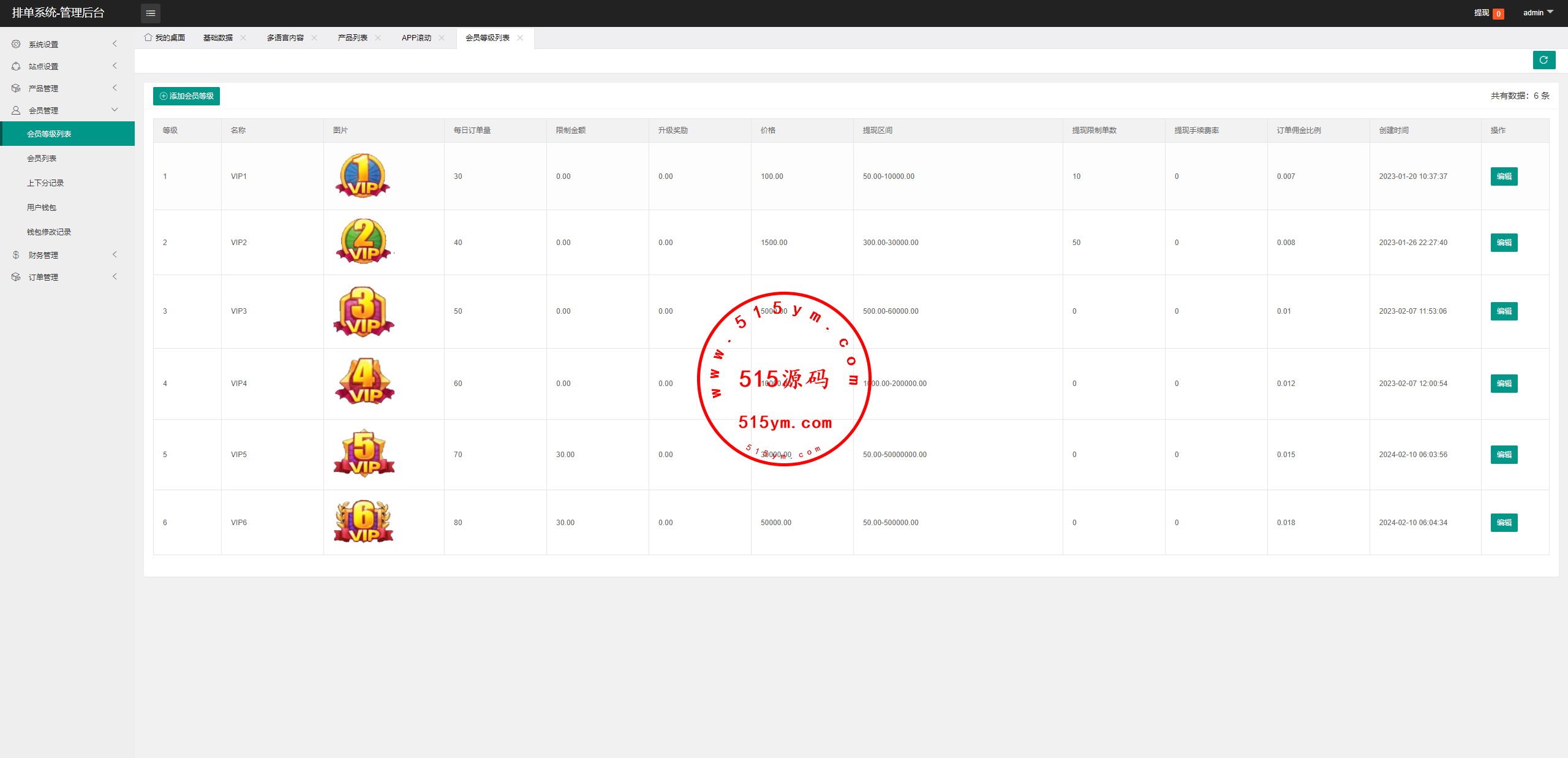Click the 系统设置 gear icon
1568x758 pixels.
pyautogui.click(x=16, y=44)
